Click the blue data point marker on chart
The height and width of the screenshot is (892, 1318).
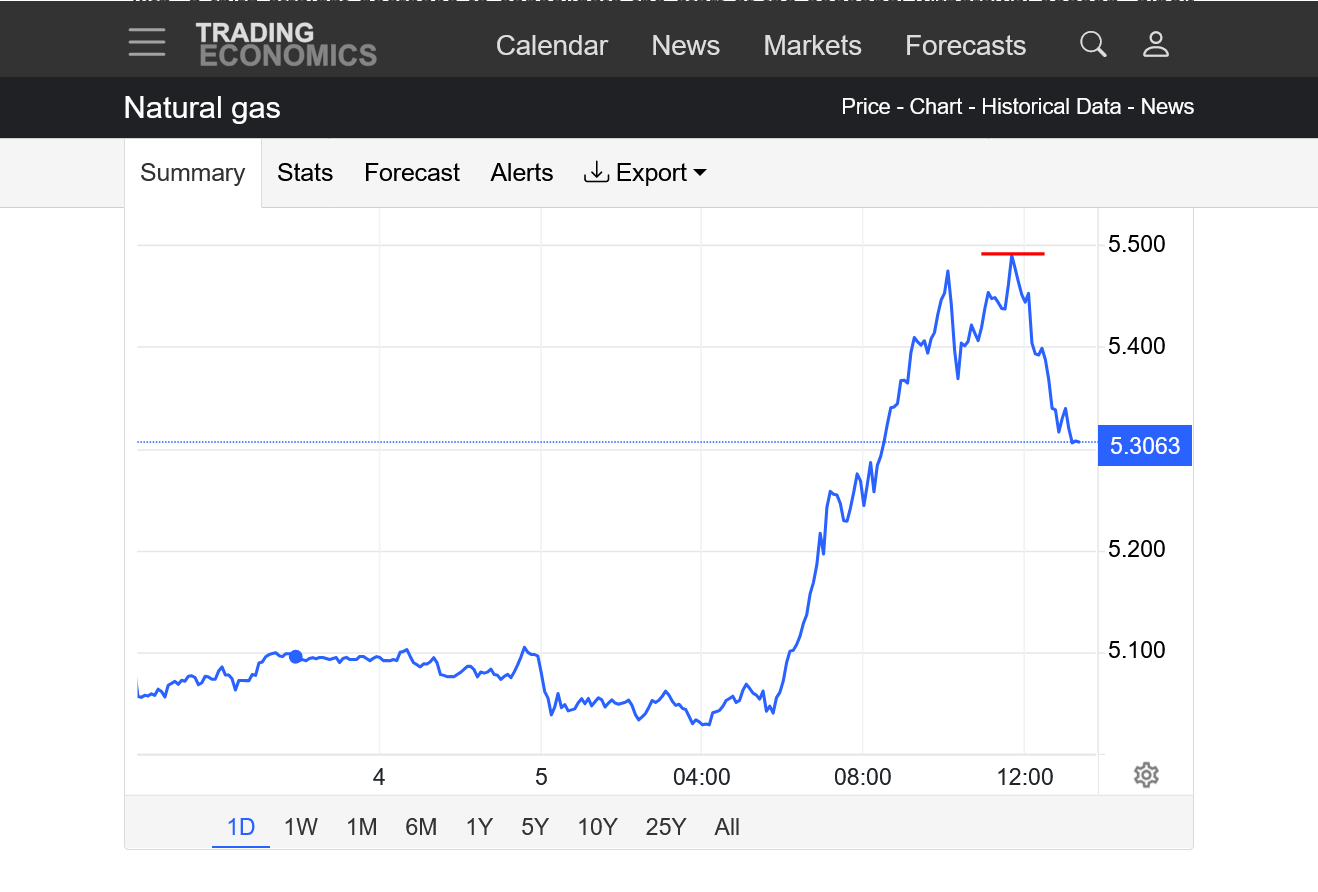point(295,656)
